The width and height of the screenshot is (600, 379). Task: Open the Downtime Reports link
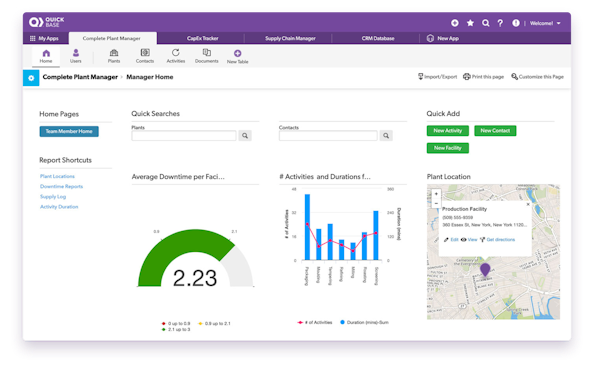[x=62, y=186]
